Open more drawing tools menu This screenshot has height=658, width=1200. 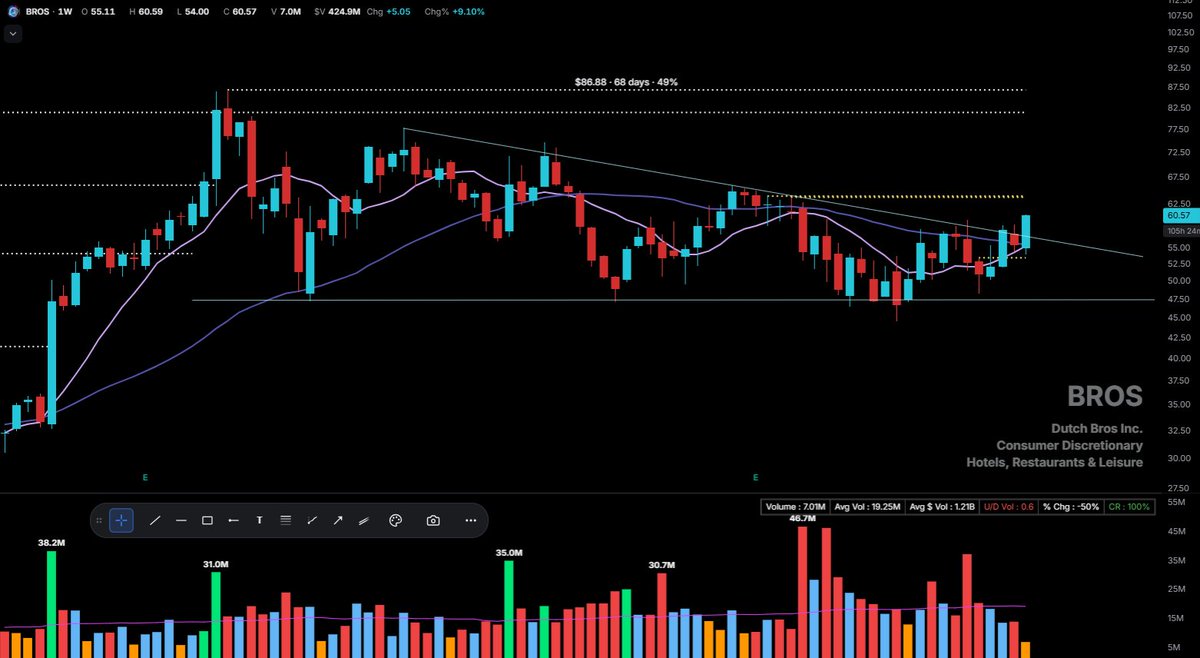470,520
